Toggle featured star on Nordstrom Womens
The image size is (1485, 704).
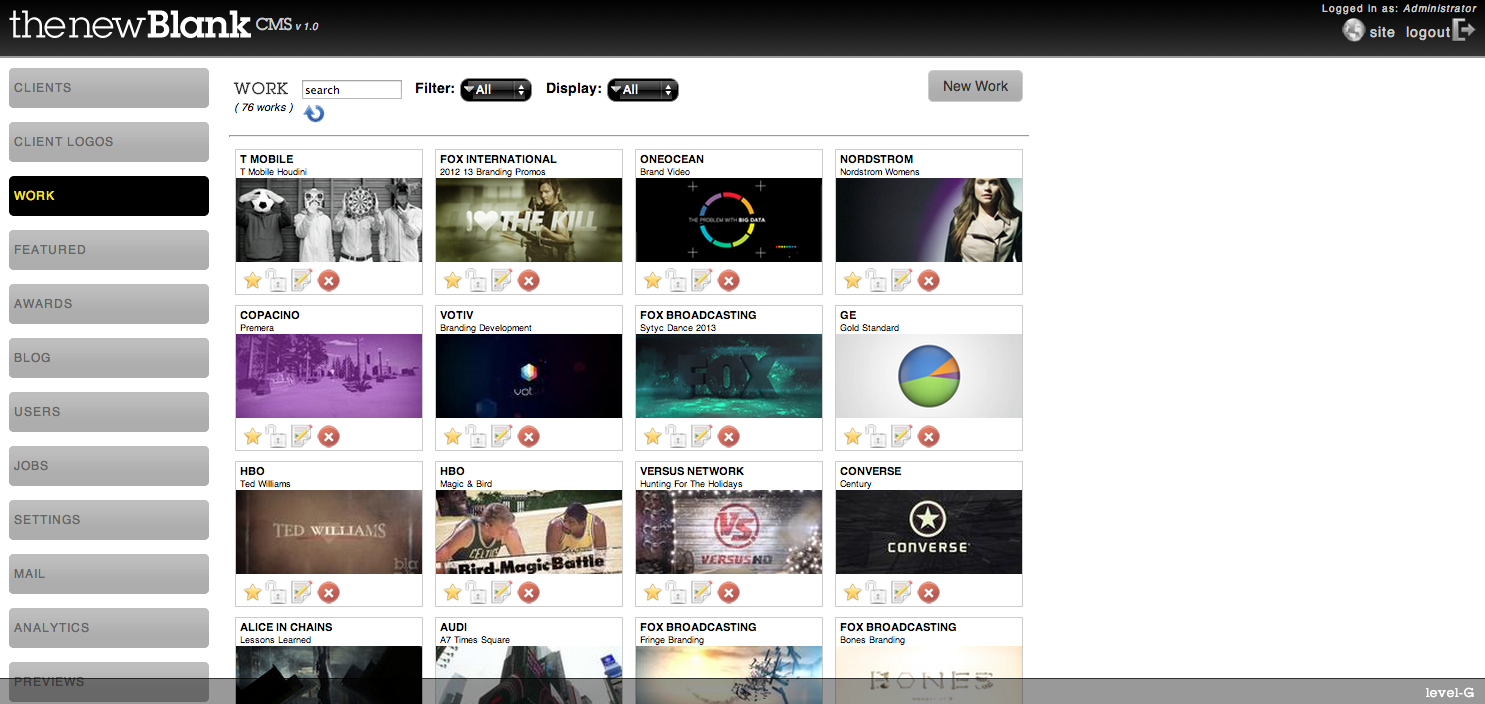point(853,280)
